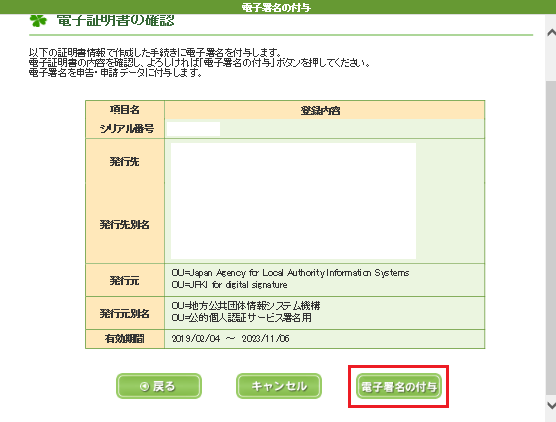Image resolution: width=556 pixels, height=422 pixels.
Task: Click the 電子証明書の確認 heading
Action: pos(116,21)
